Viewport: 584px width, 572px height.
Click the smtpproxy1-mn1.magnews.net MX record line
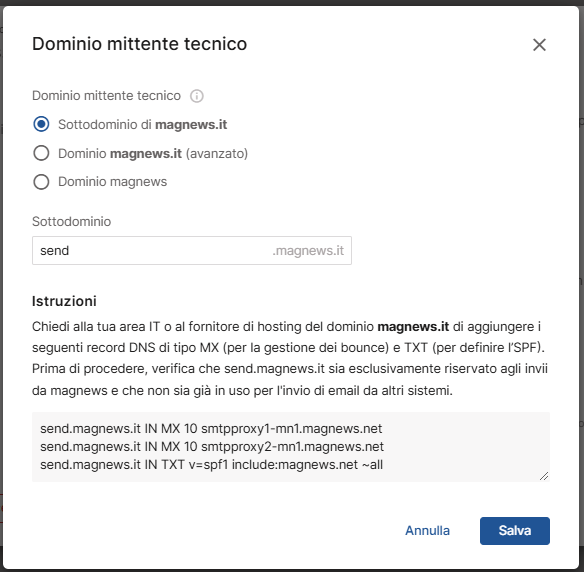click(x=211, y=429)
